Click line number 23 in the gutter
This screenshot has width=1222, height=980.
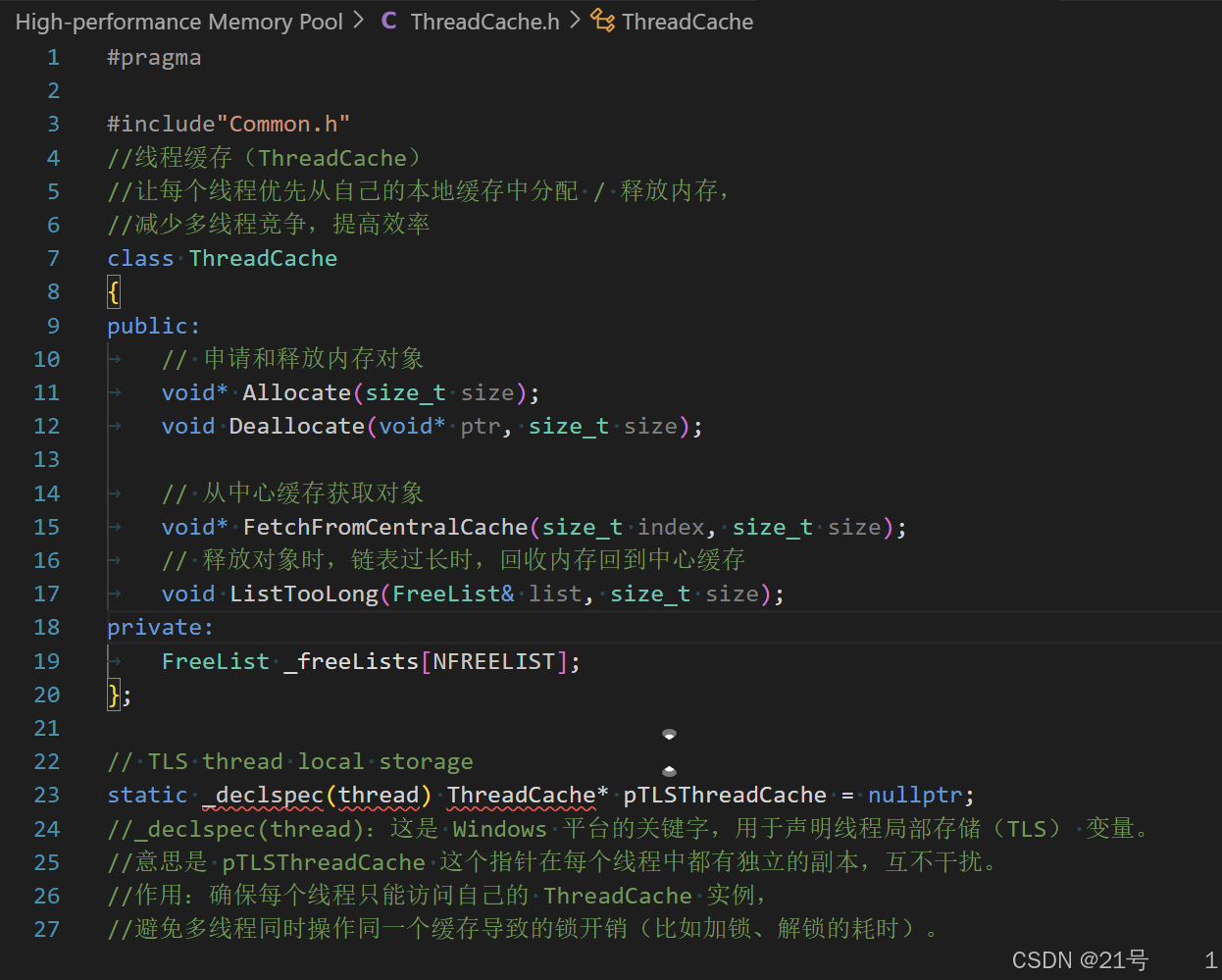point(46,795)
